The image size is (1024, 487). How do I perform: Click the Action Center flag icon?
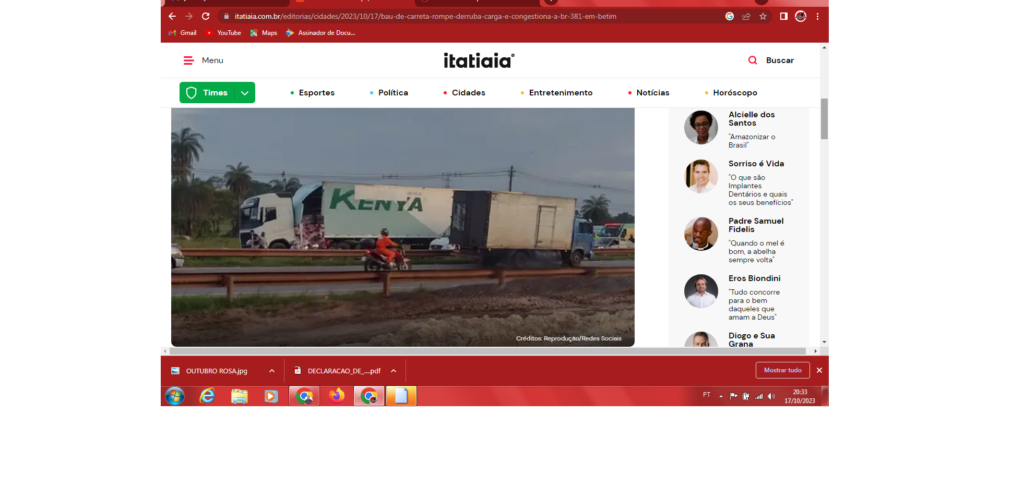[x=733, y=396]
